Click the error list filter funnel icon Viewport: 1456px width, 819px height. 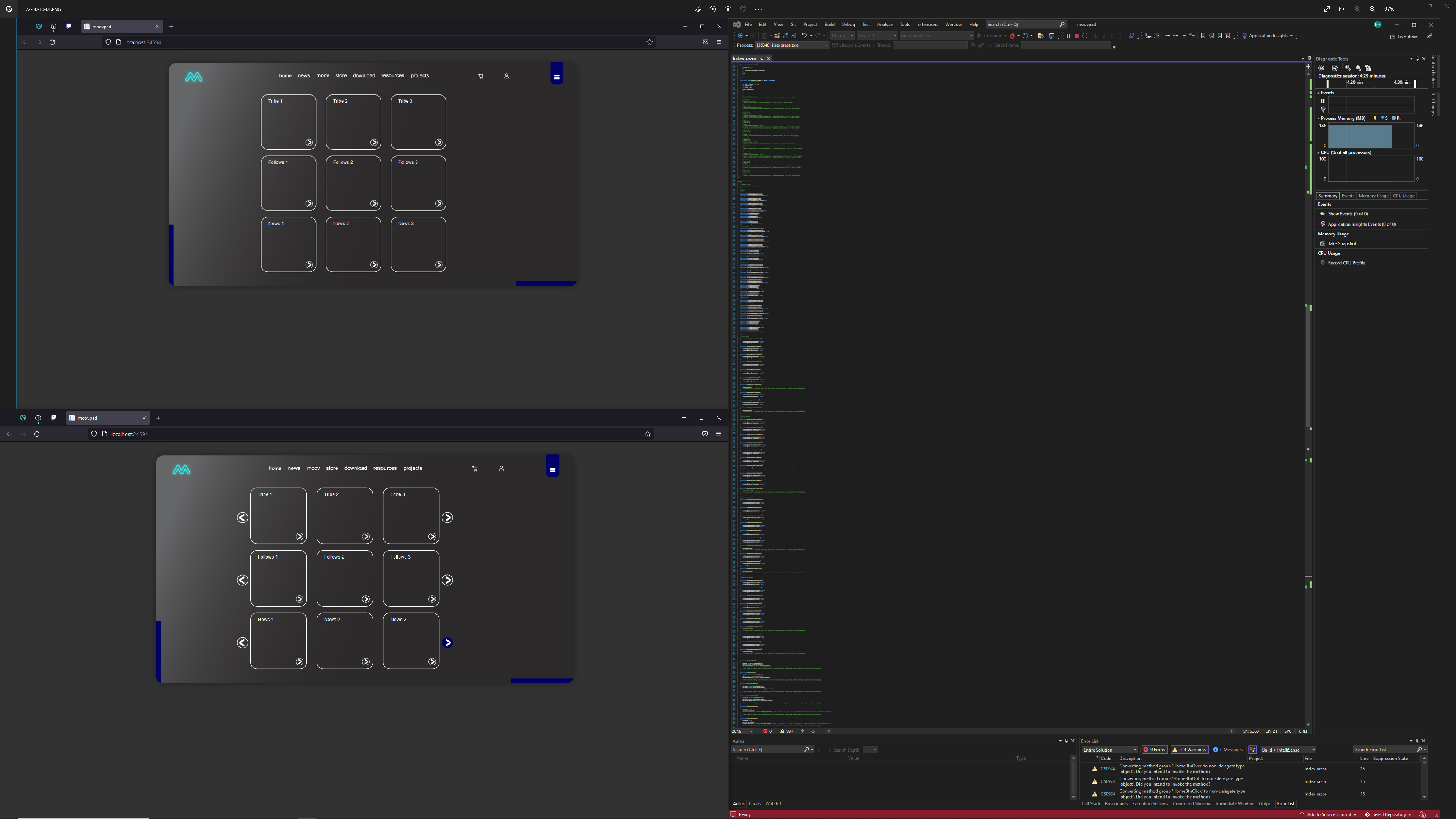click(1252, 750)
